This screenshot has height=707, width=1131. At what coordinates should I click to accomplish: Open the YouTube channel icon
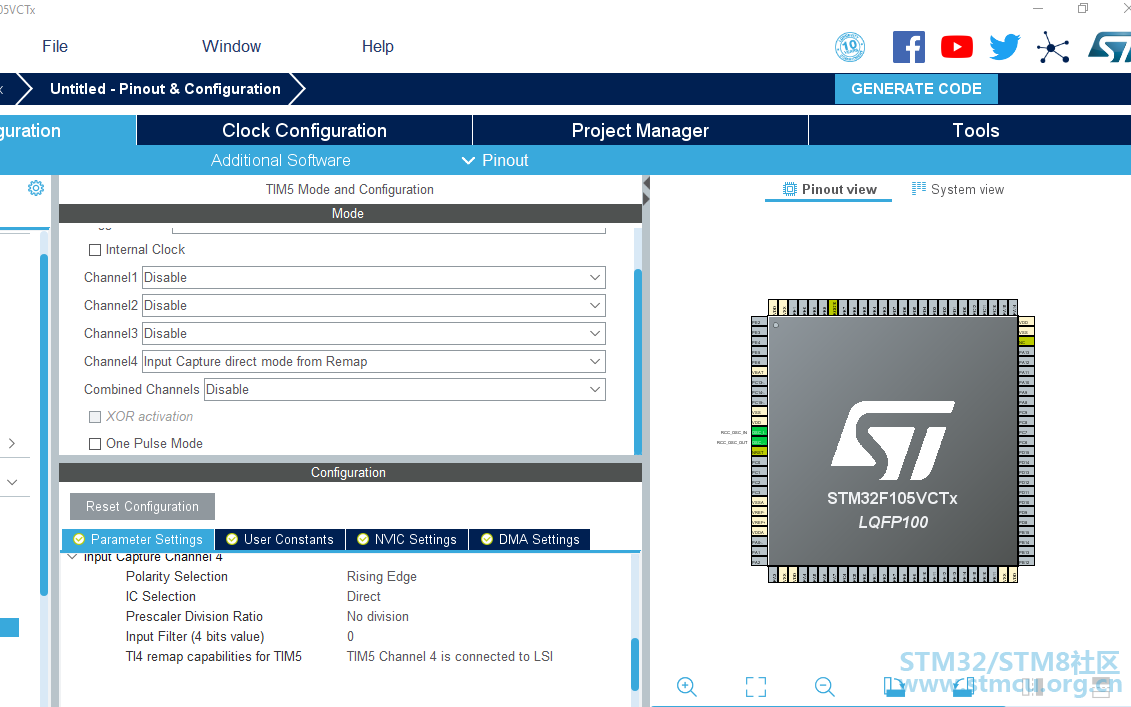956,47
